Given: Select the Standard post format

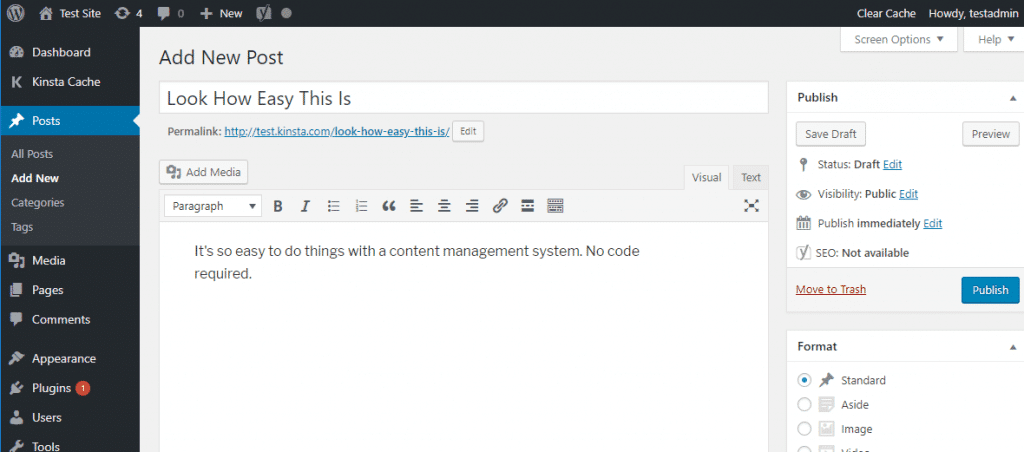Looking at the screenshot, I should coord(805,380).
